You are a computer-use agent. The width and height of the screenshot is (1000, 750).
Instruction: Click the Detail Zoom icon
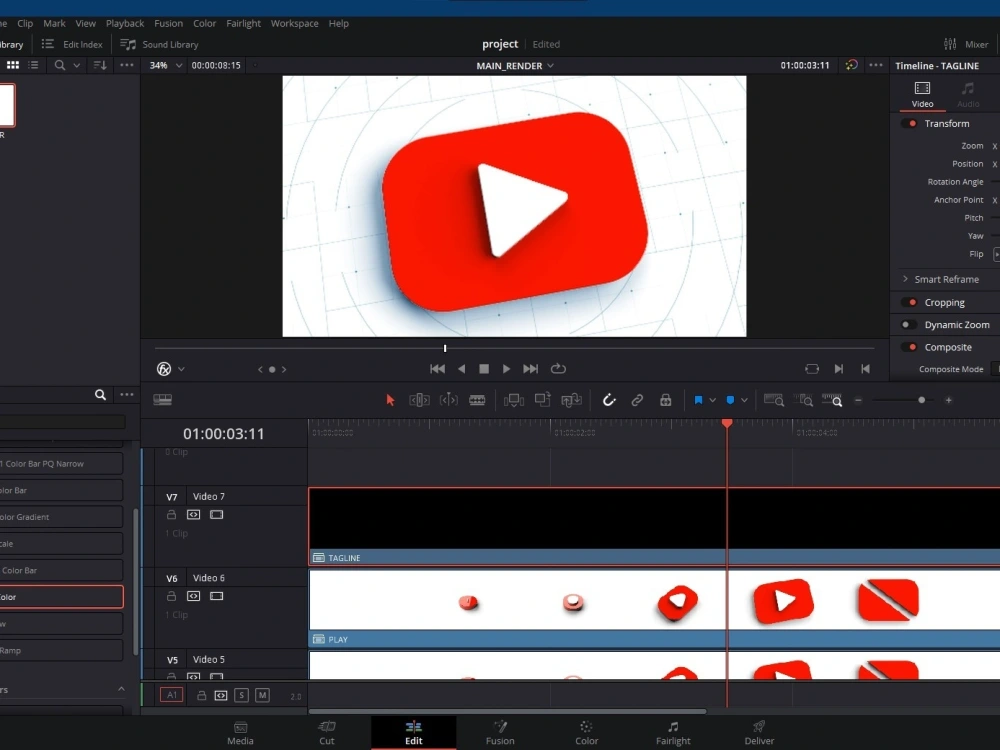click(x=803, y=400)
